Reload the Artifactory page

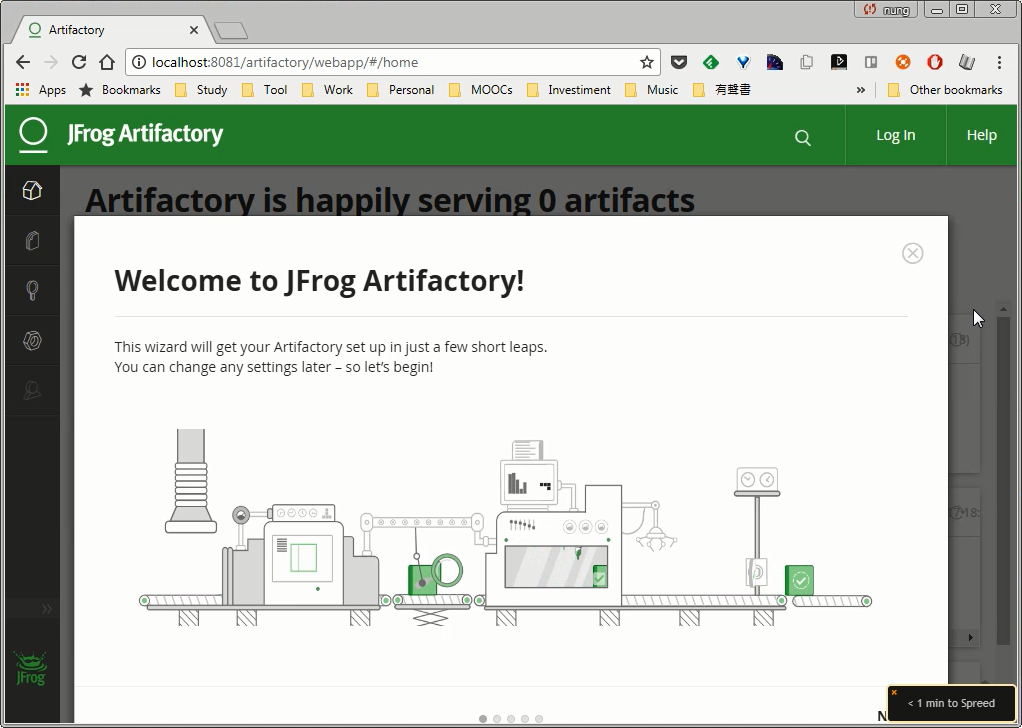tap(79, 62)
